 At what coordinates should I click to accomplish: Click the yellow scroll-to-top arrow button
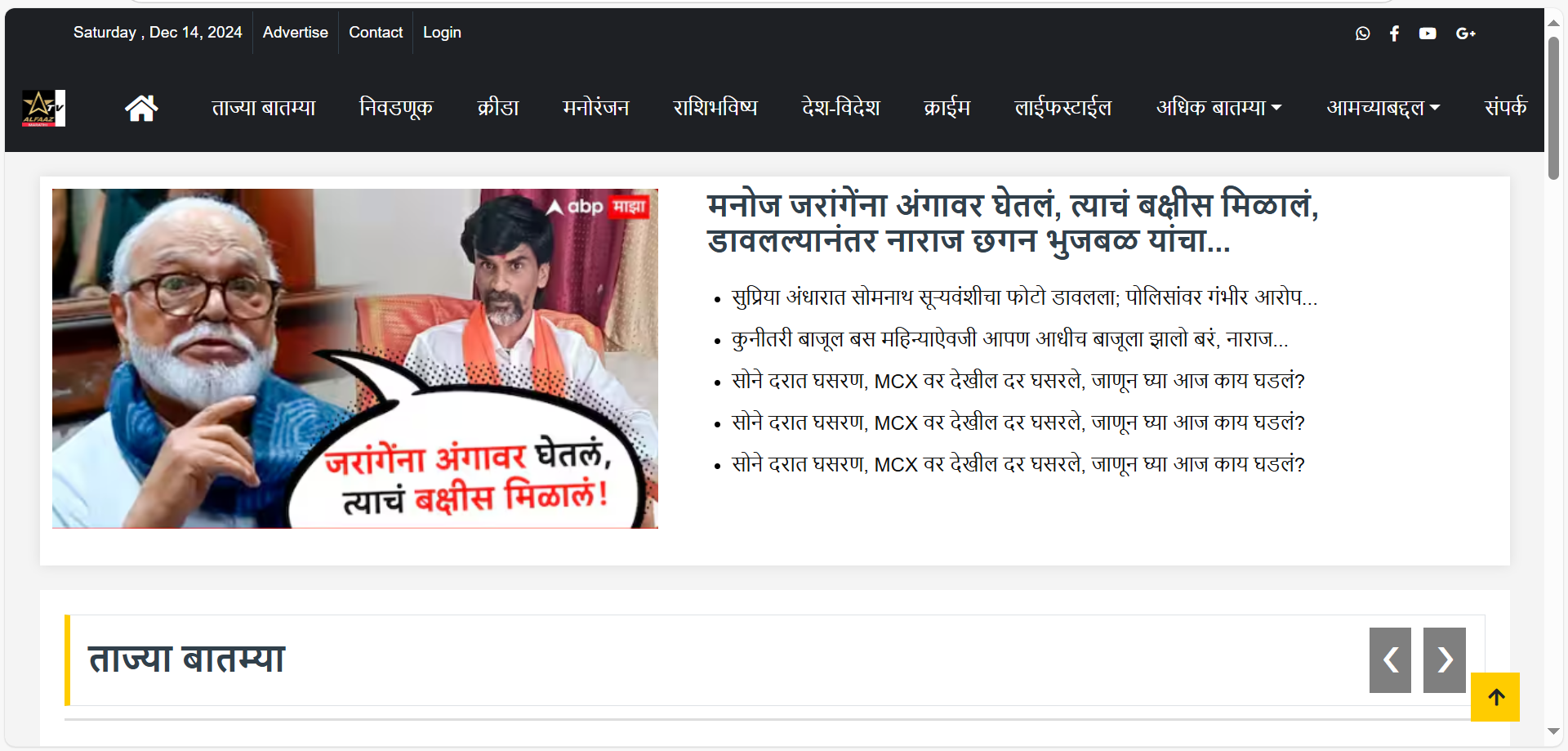tap(1495, 697)
